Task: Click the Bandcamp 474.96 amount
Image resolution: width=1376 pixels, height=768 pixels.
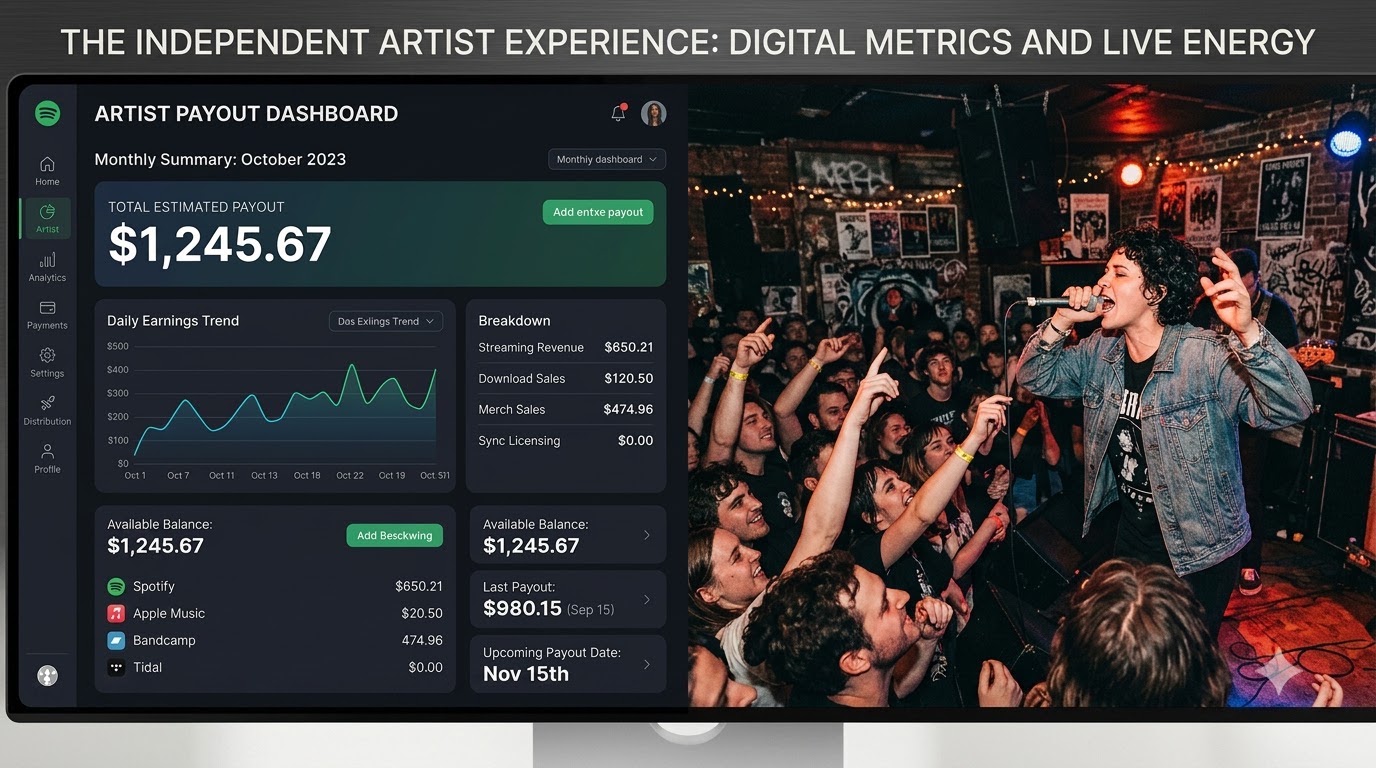Action: tap(422, 640)
